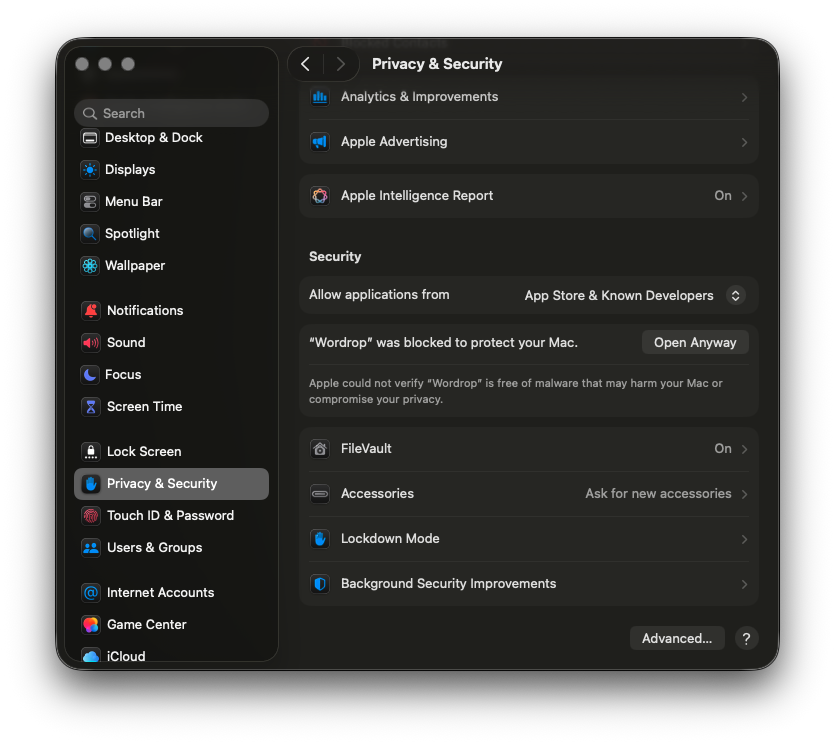Image resolution: width=835 pixels, height=744 pixels.
Task: Click the Lockdown Mode hand icon
Action: click(320, 539)
